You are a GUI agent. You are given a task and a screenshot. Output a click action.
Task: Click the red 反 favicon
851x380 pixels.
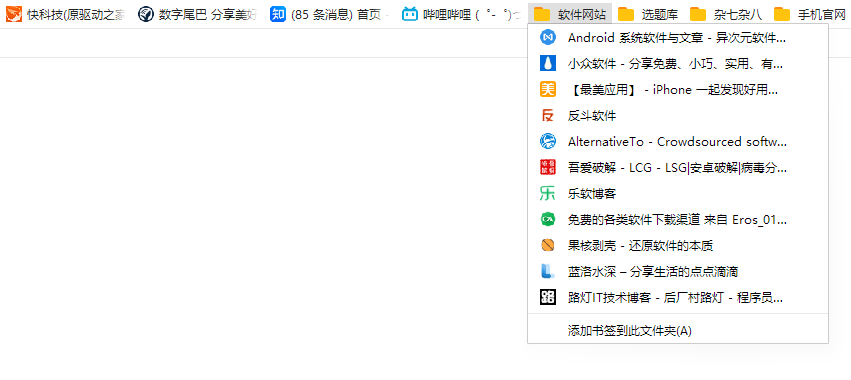click(548, 116)
